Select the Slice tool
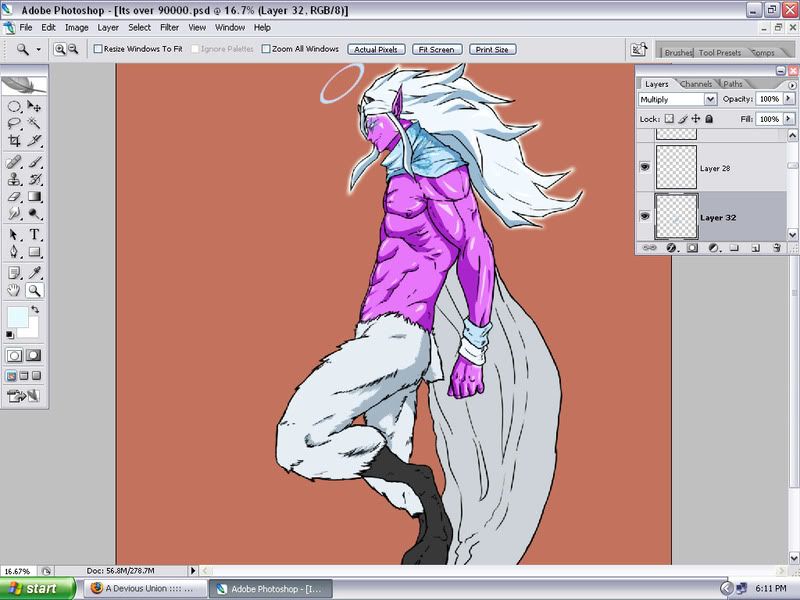800x600 pixels. pyautogui.click(x=34, y=140)
